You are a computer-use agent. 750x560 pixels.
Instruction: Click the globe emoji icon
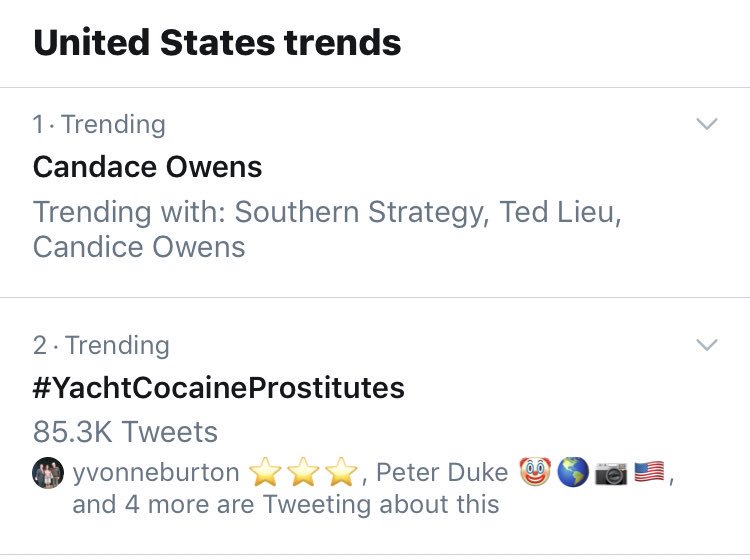pyautogui.click(x=573, y=473)
